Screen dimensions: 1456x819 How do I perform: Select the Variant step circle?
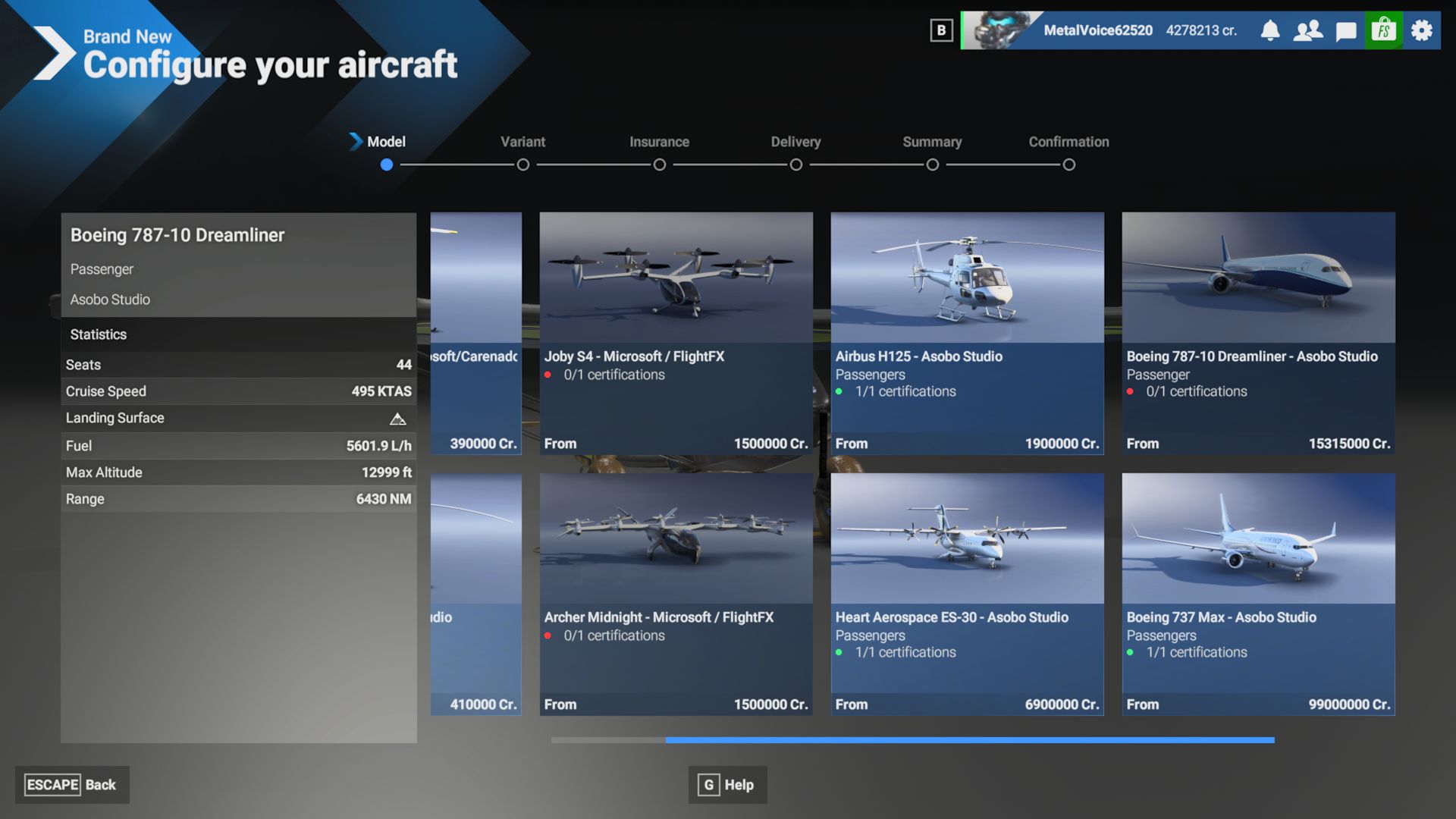click(523, 165)
